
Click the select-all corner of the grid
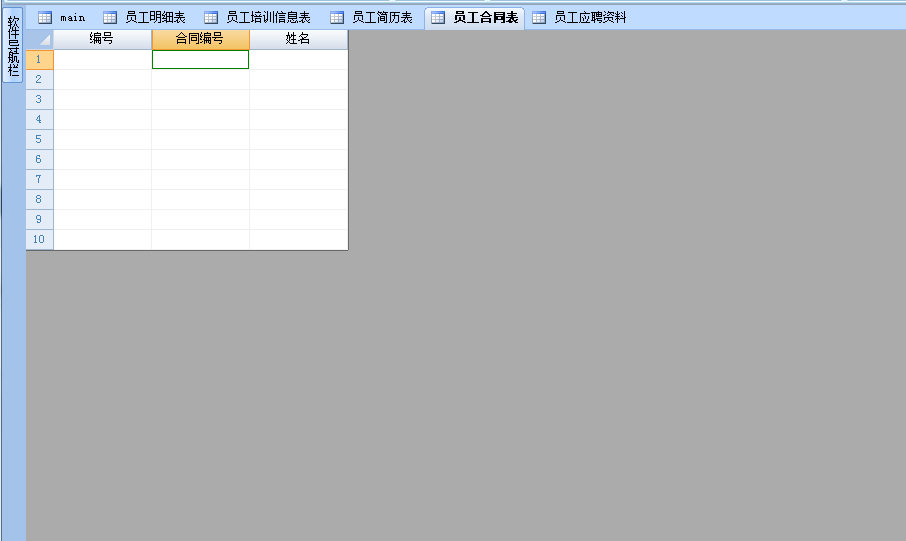point(40,39)
